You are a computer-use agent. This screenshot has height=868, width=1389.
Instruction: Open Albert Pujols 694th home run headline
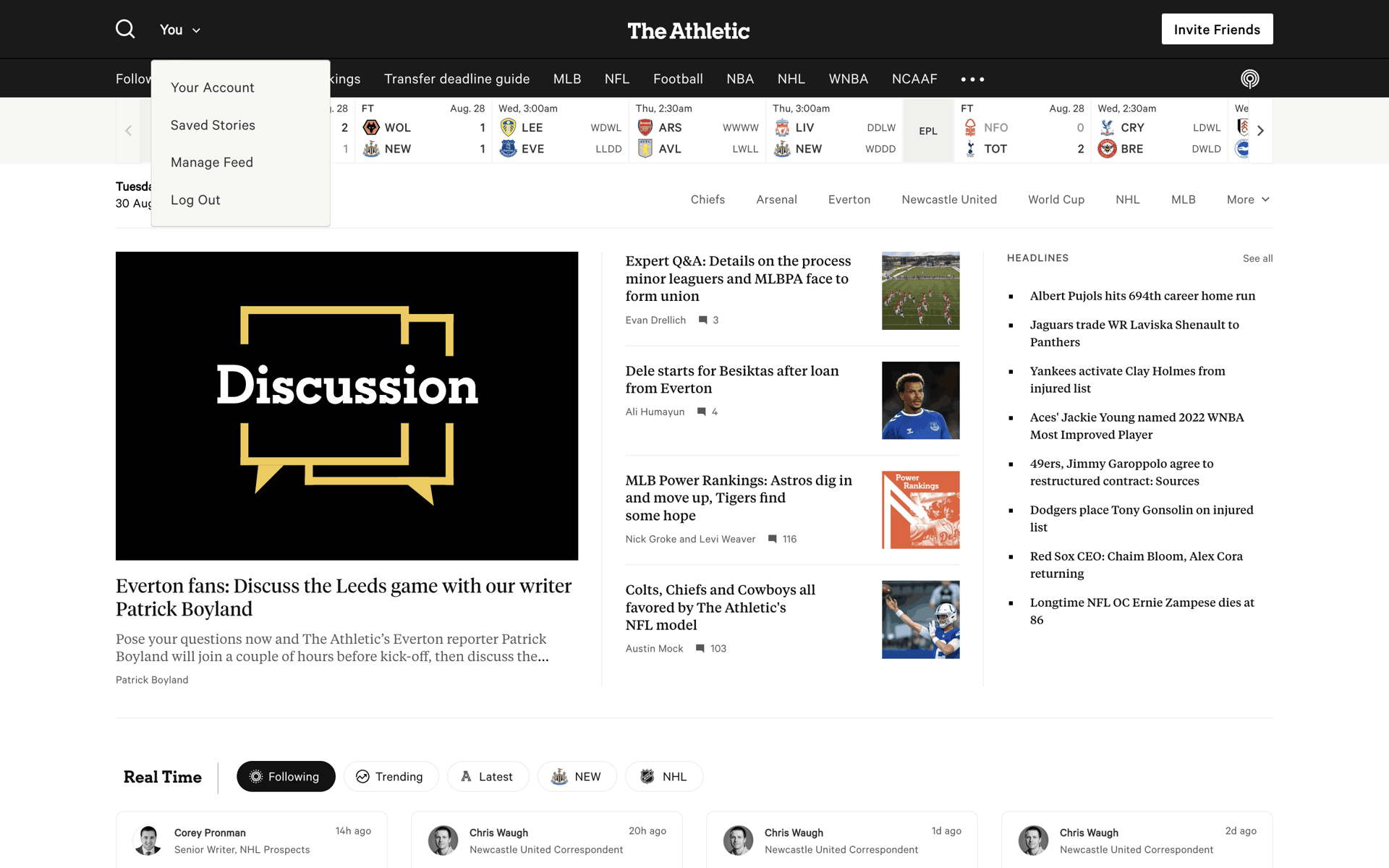coord(1142,296)
